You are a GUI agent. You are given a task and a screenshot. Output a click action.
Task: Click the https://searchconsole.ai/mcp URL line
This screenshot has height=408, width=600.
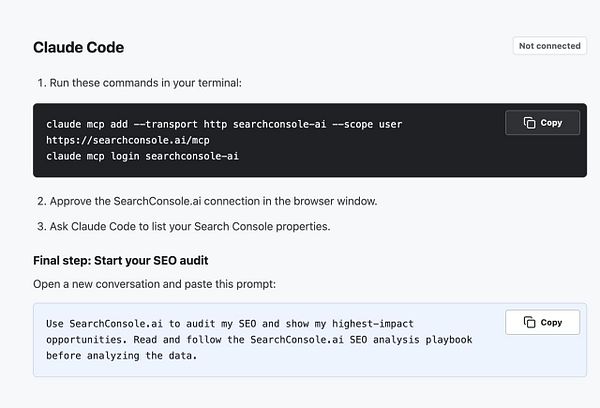click(x=128, y=140)
